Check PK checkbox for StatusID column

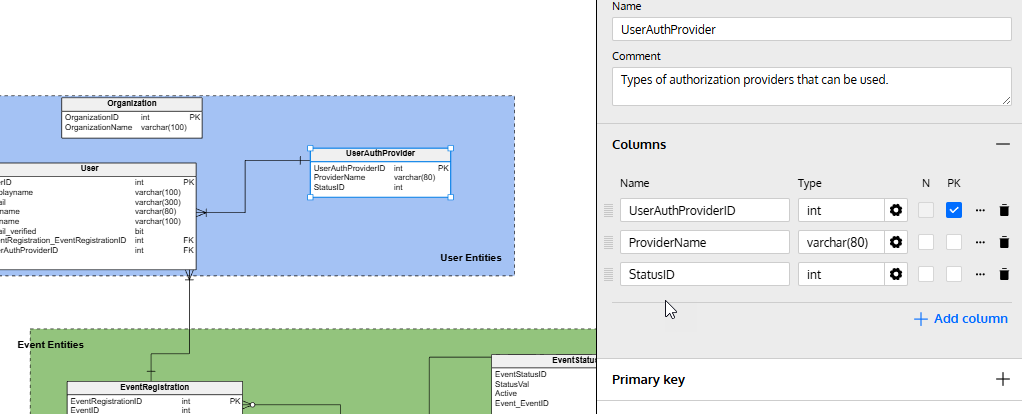pyautogui.click(x=954, y=274)
